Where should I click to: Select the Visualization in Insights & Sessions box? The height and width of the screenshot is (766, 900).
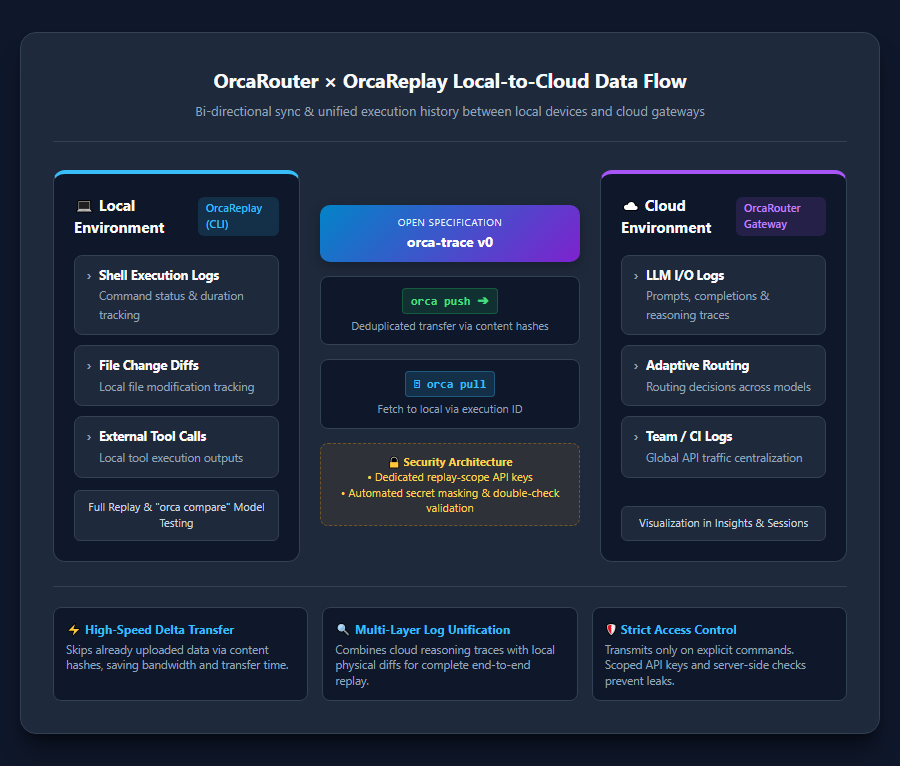[x=723, y=523]
